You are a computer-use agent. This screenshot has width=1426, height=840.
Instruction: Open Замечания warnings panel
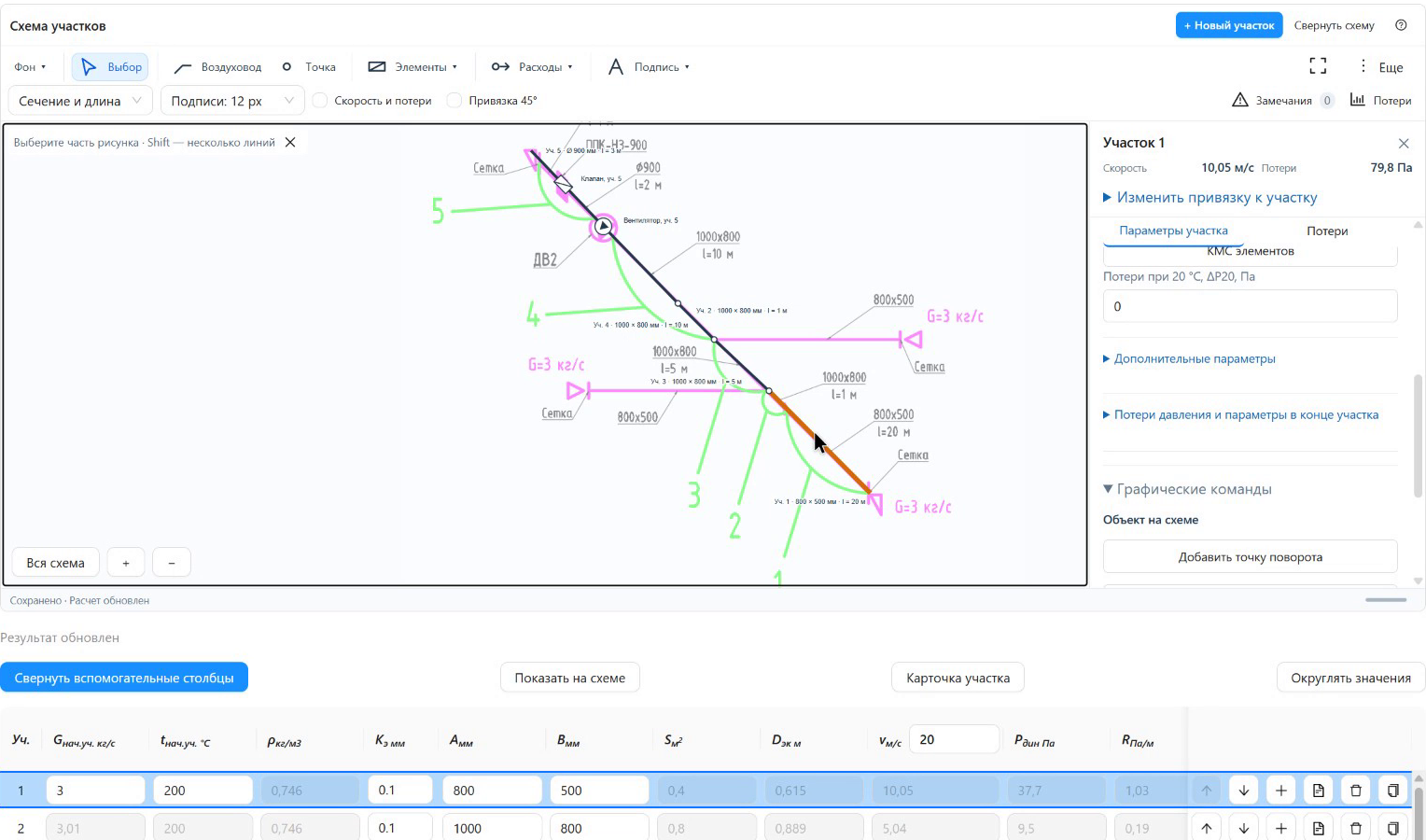1283,100
